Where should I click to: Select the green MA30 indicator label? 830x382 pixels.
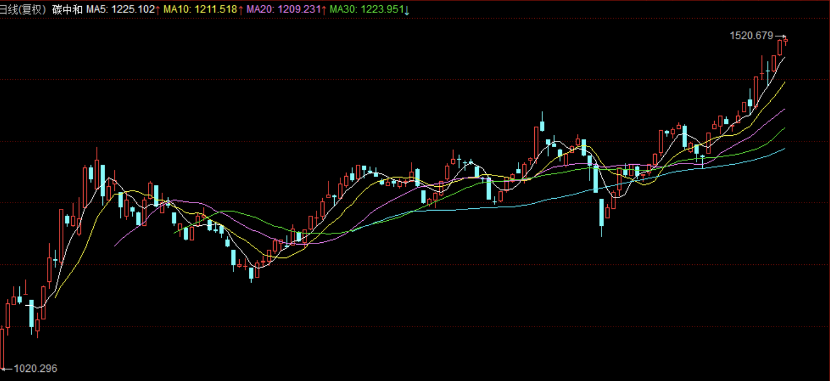[367, 10]
